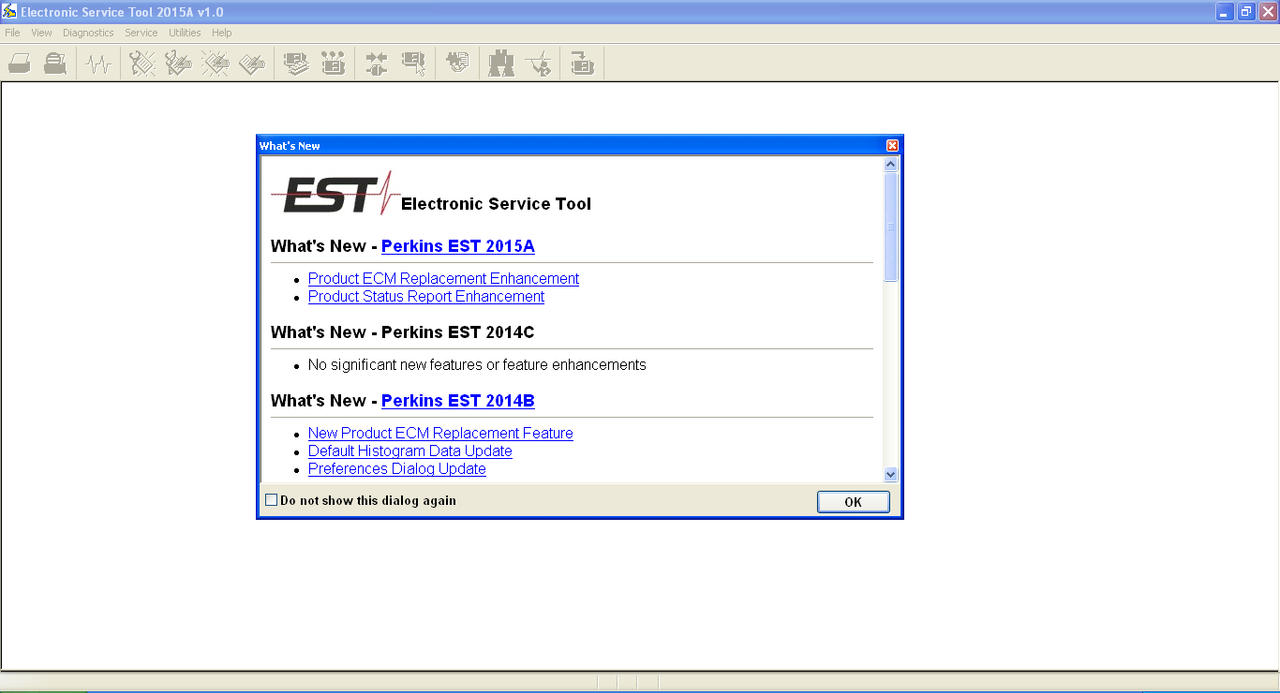Open the Service menu
The width and height of the screenshot is (1280, 693).
click(x=141, y=33)
